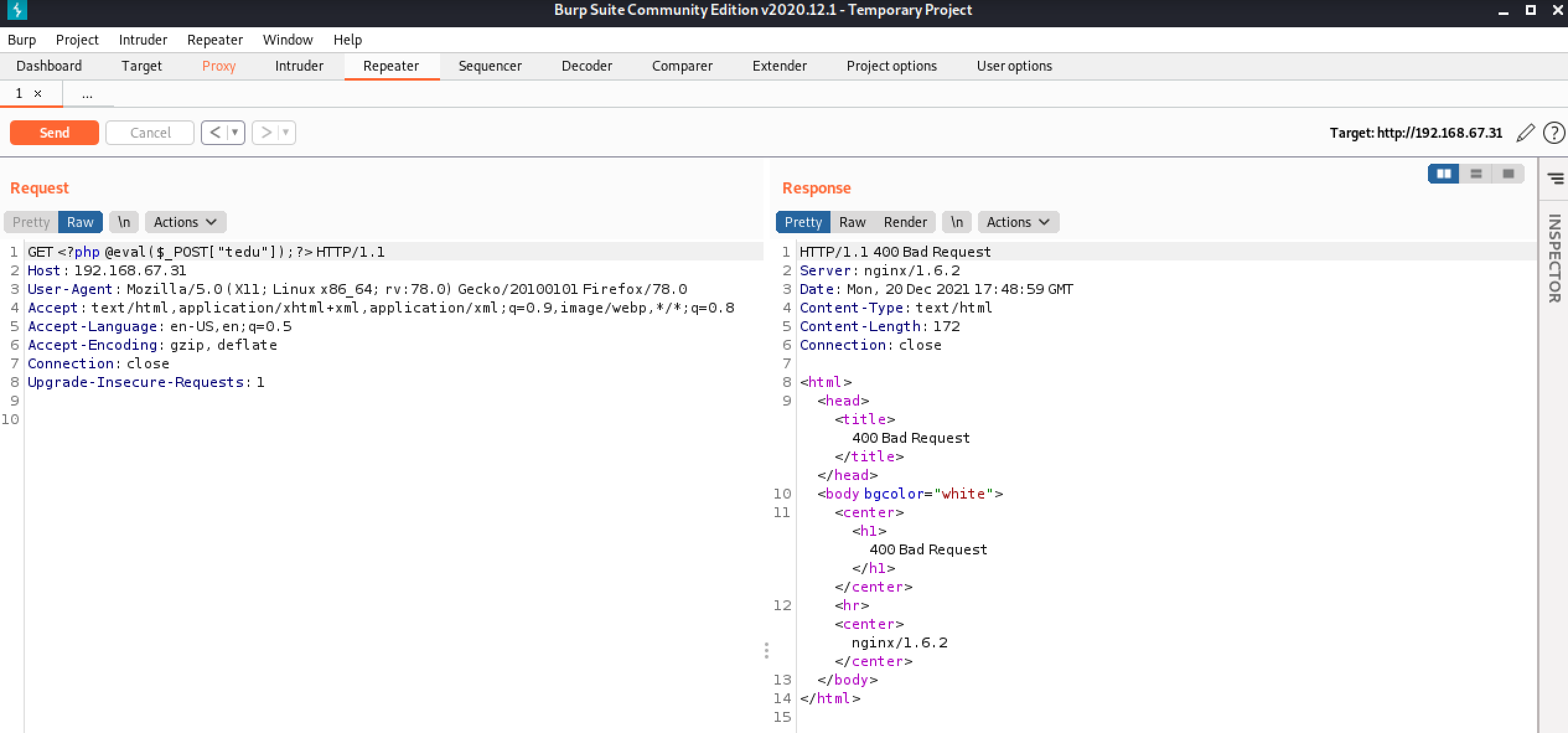Expand history dropdown beside back arrow
Viewport: 1568px width, 733px height.
pos(235,133)
